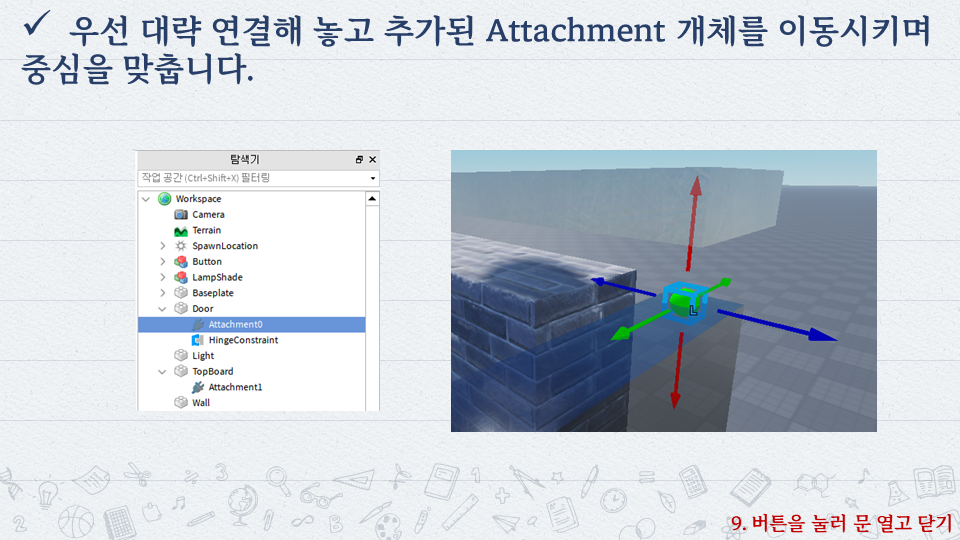This screenshot has width=960, height=540.
Task: Click the Attachment0 icon
Action: [x=197, y=324]
